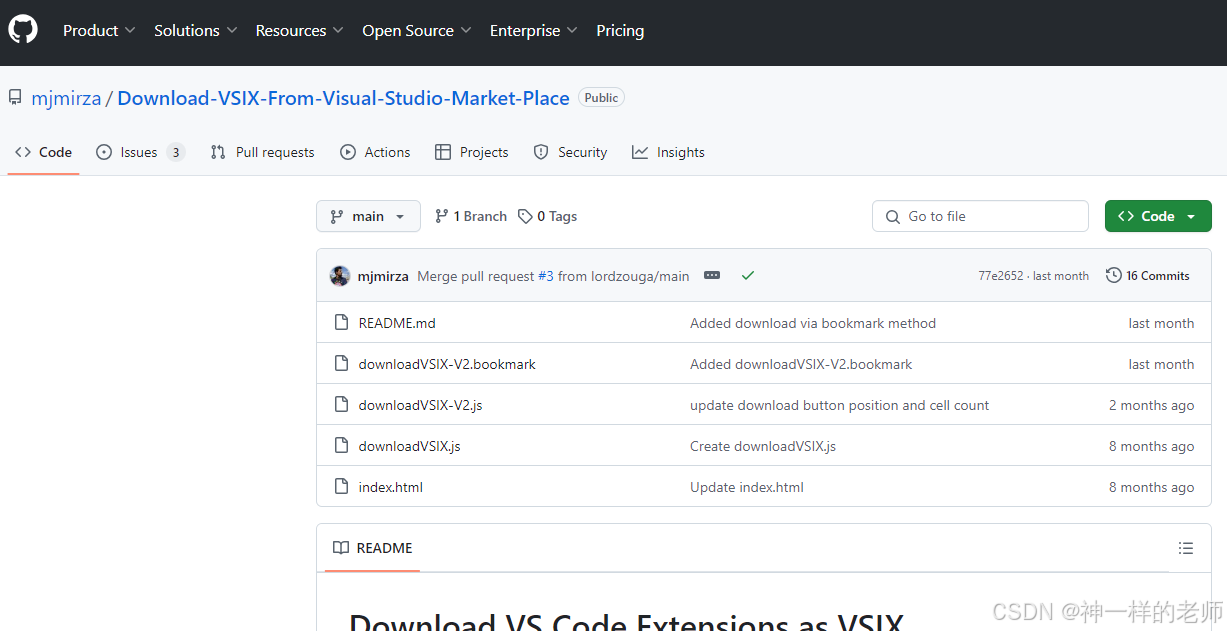Click '8 months ago' in index.html row
Image resolution: width=1227 pixels, height=631 pixels.
click(x=1151, y=487)
